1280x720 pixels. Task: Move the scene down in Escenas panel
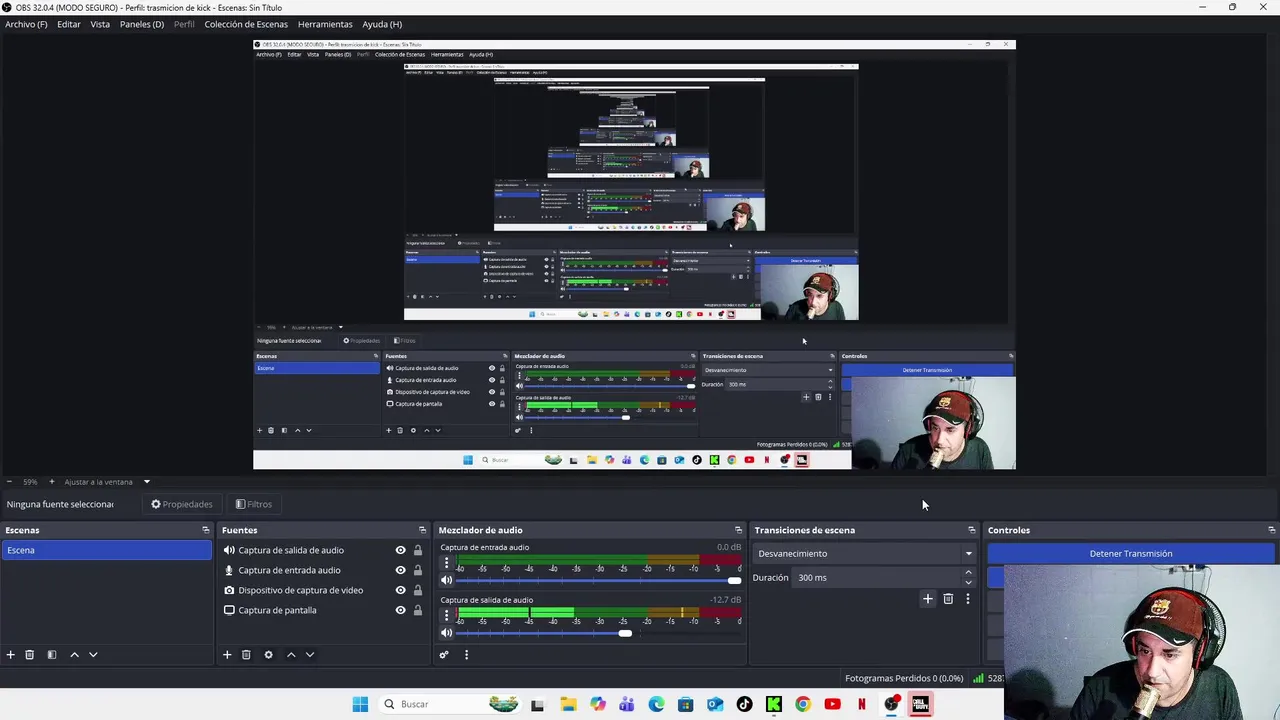pos(93,655)
